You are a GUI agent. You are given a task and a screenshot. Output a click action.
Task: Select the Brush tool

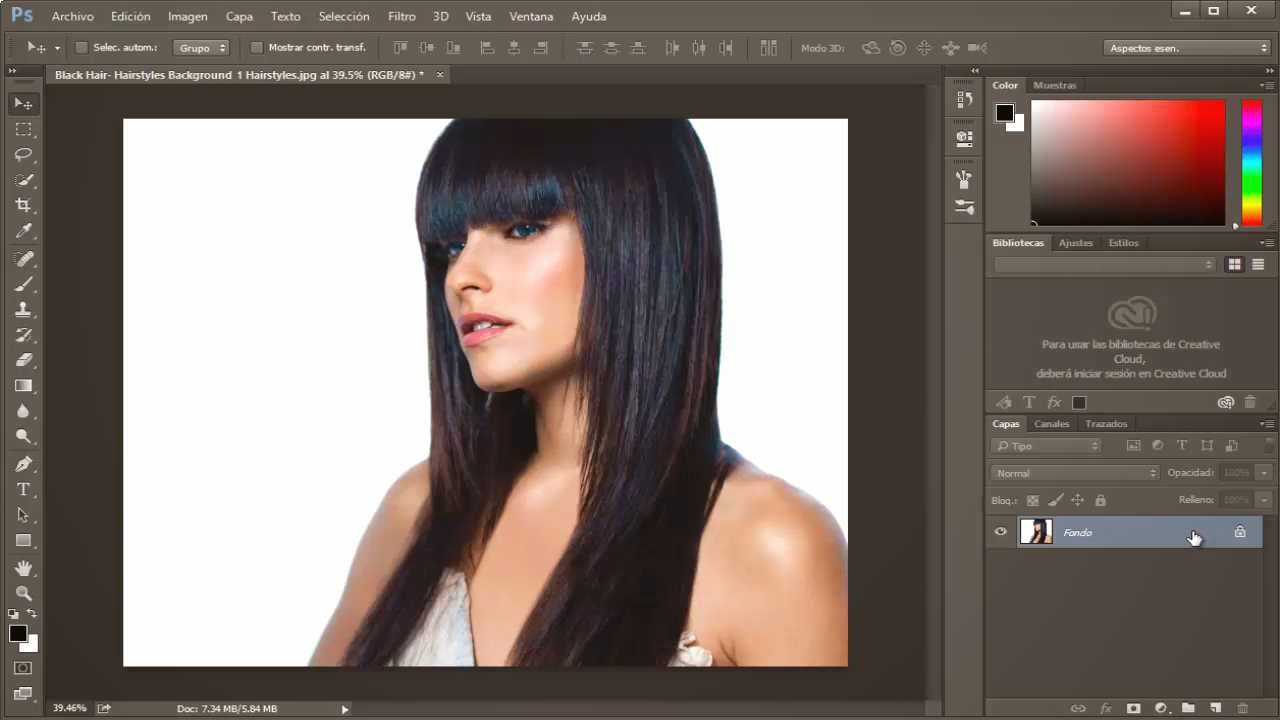pos(24,284)
